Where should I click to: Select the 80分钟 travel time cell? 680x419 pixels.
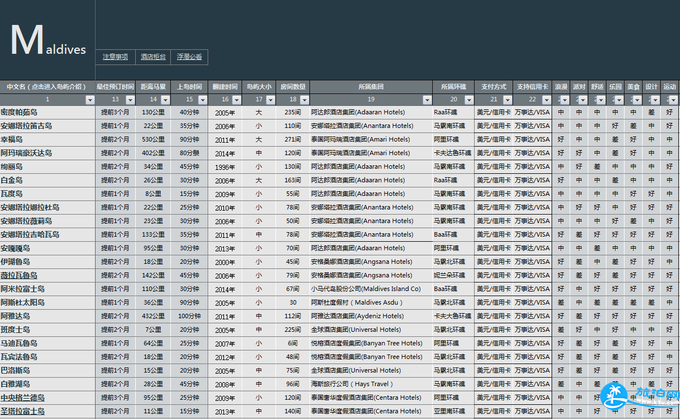pos(189,153)
